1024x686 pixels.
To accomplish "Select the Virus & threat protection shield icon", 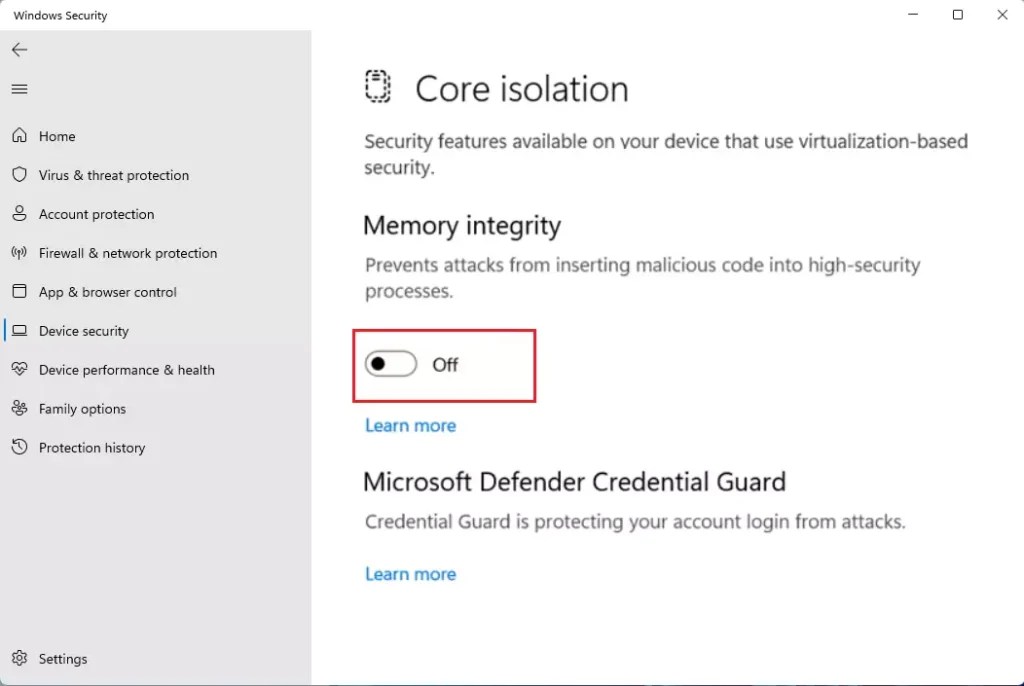I will click(x=20, y=174).
